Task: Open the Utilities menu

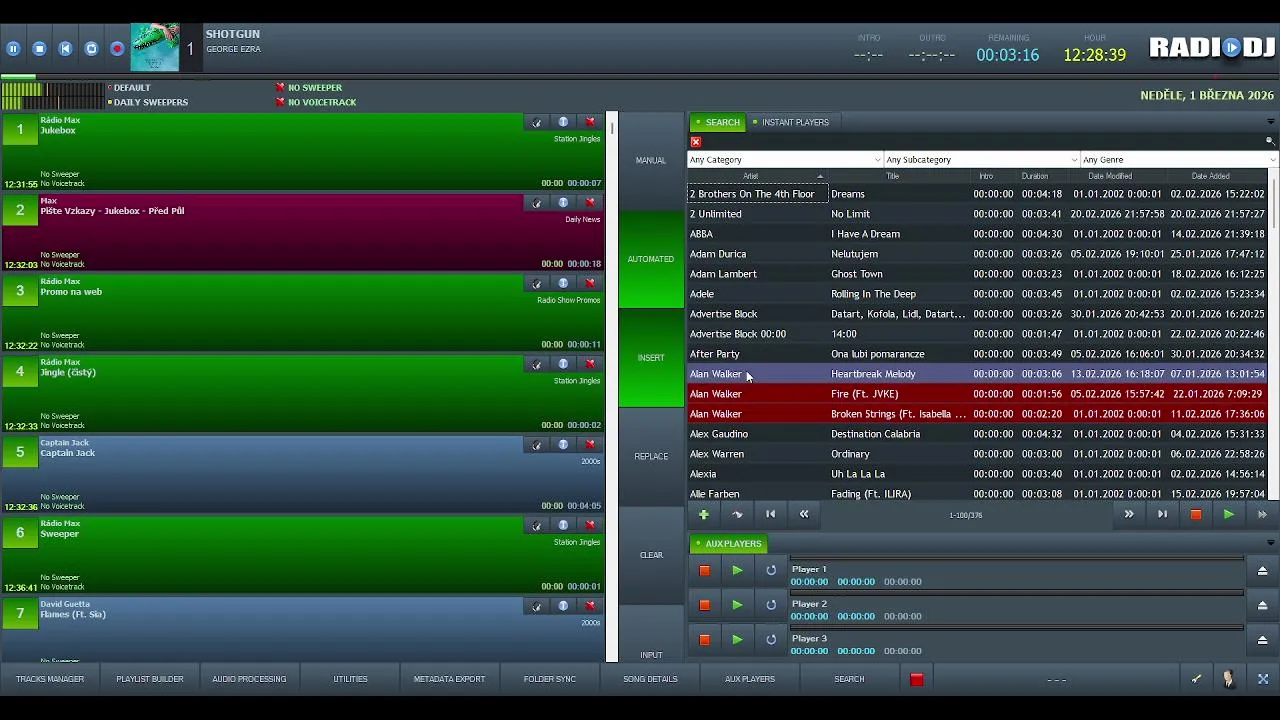Action: pos(350,679)
